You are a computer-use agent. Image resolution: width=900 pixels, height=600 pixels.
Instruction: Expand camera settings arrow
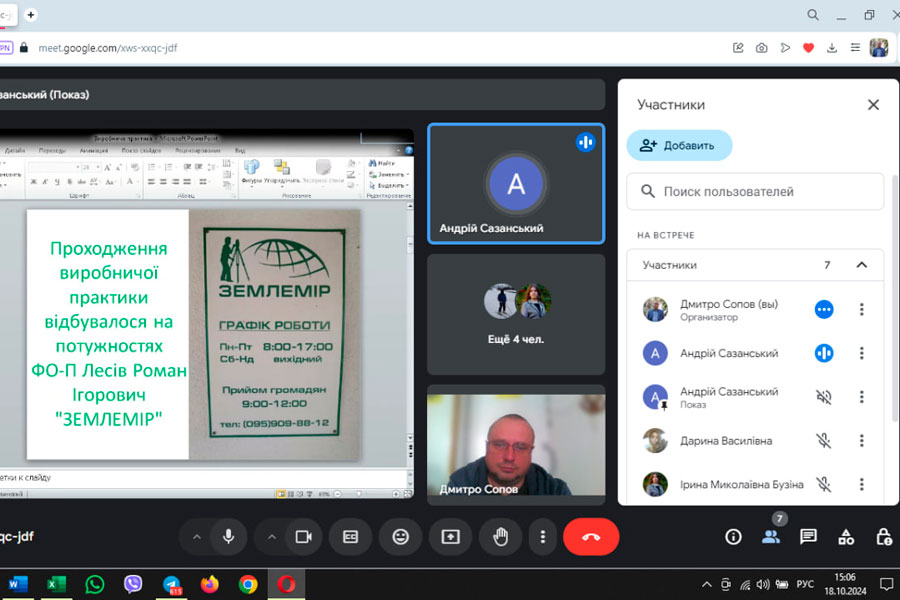click(271, 537)
